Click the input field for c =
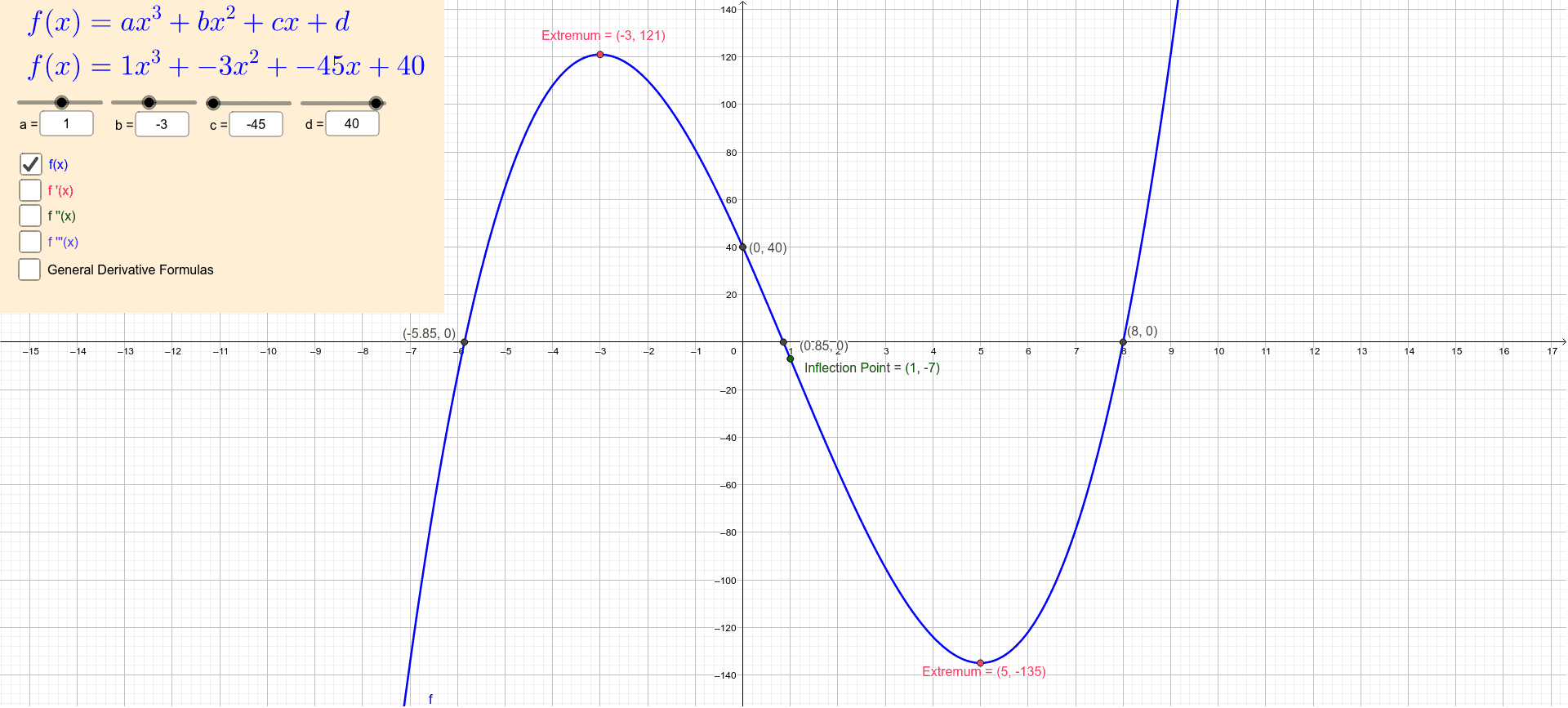This screenshot has height=708, width=1568. click(256, 124)
